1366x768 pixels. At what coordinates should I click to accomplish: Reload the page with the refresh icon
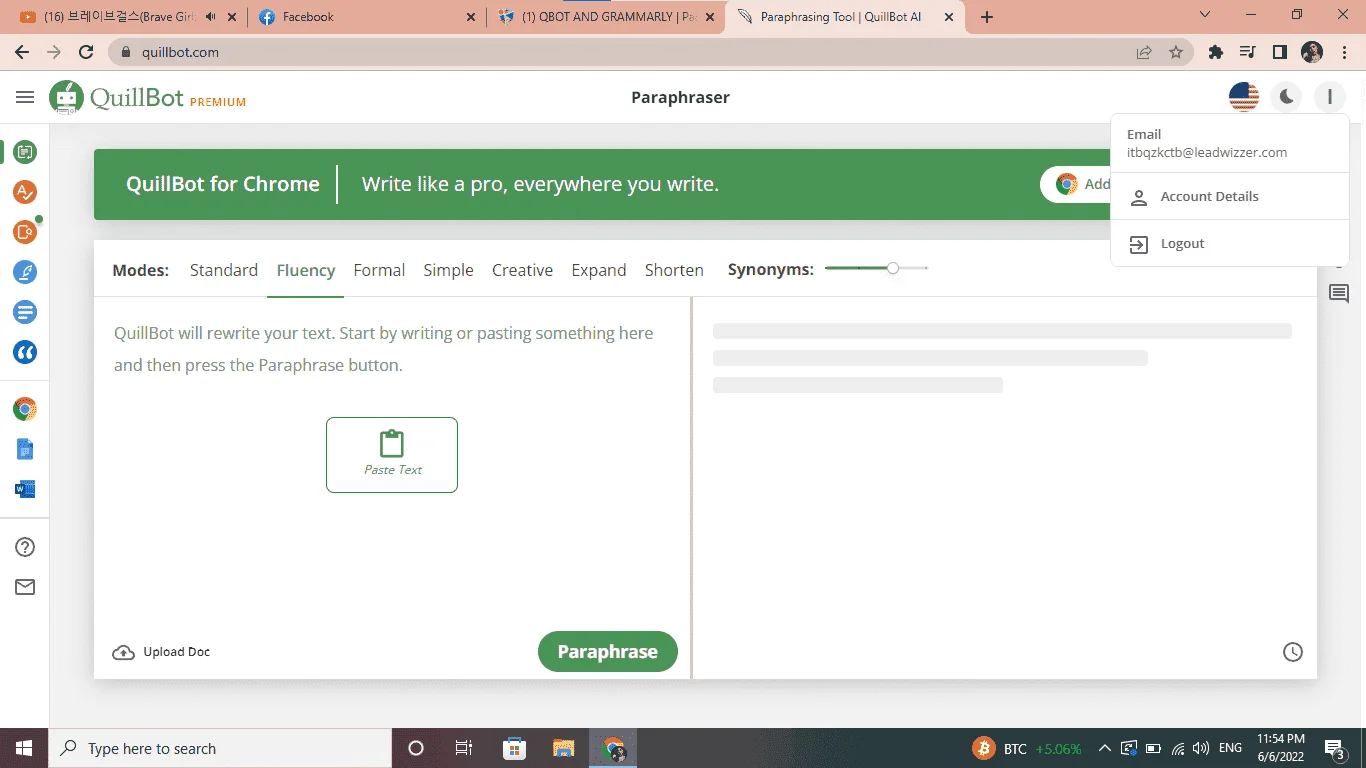coord(86,52)
